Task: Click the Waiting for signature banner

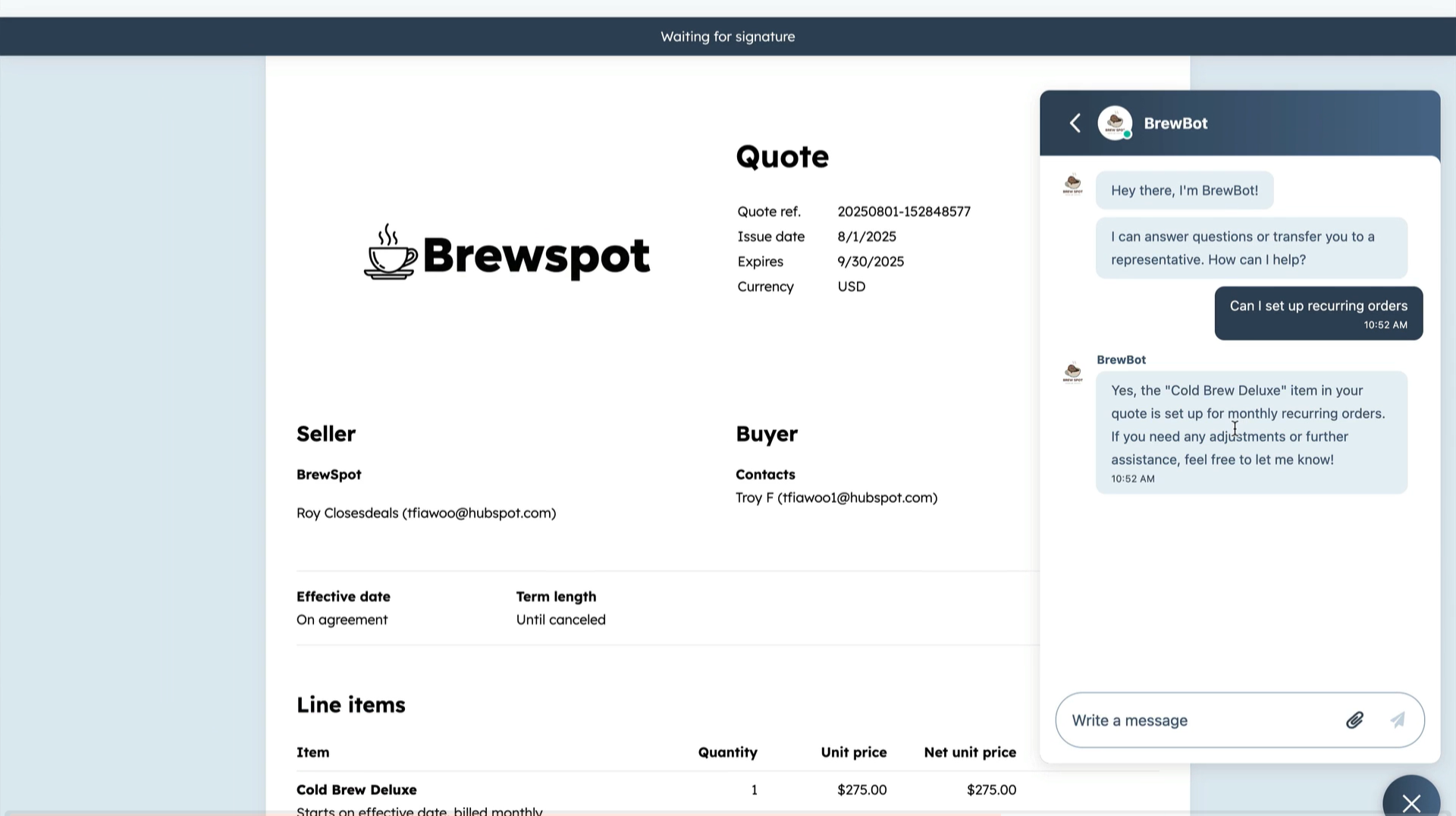Action: [x=727, y=36]
